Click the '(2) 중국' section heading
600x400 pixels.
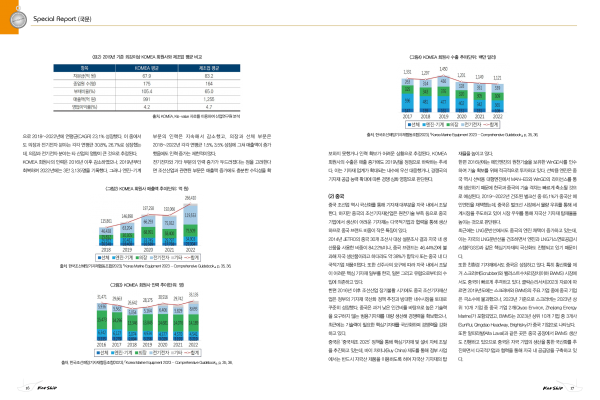pyautogui.click(x=336, y=196)
